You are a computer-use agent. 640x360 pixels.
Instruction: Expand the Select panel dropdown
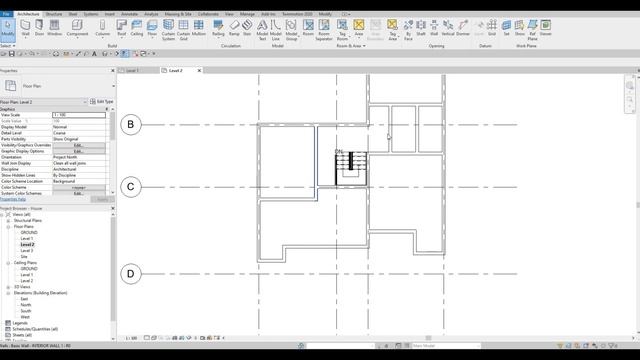tap(8, 46)
